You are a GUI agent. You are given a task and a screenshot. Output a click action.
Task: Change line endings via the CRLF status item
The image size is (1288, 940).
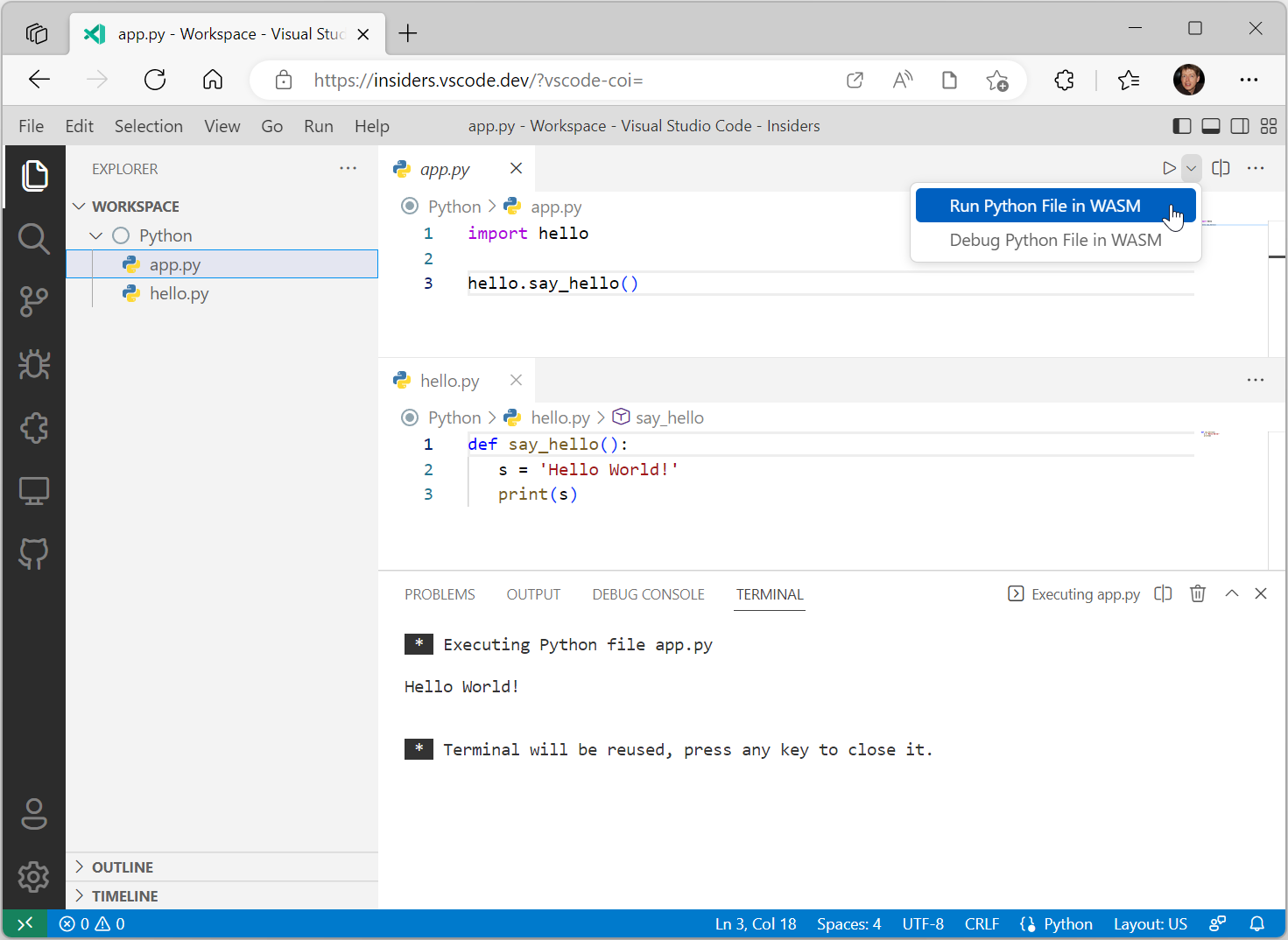tap(982, 923)
